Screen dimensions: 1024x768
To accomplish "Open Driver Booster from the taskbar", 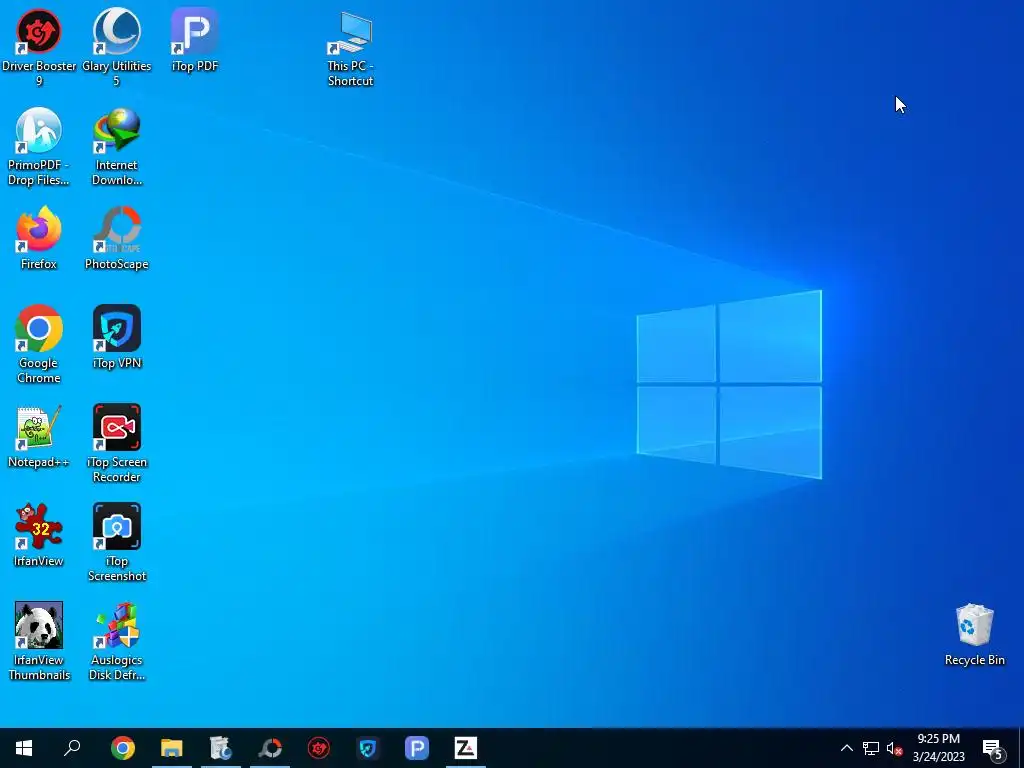I will pyautogui.click(x=319, y=748).
